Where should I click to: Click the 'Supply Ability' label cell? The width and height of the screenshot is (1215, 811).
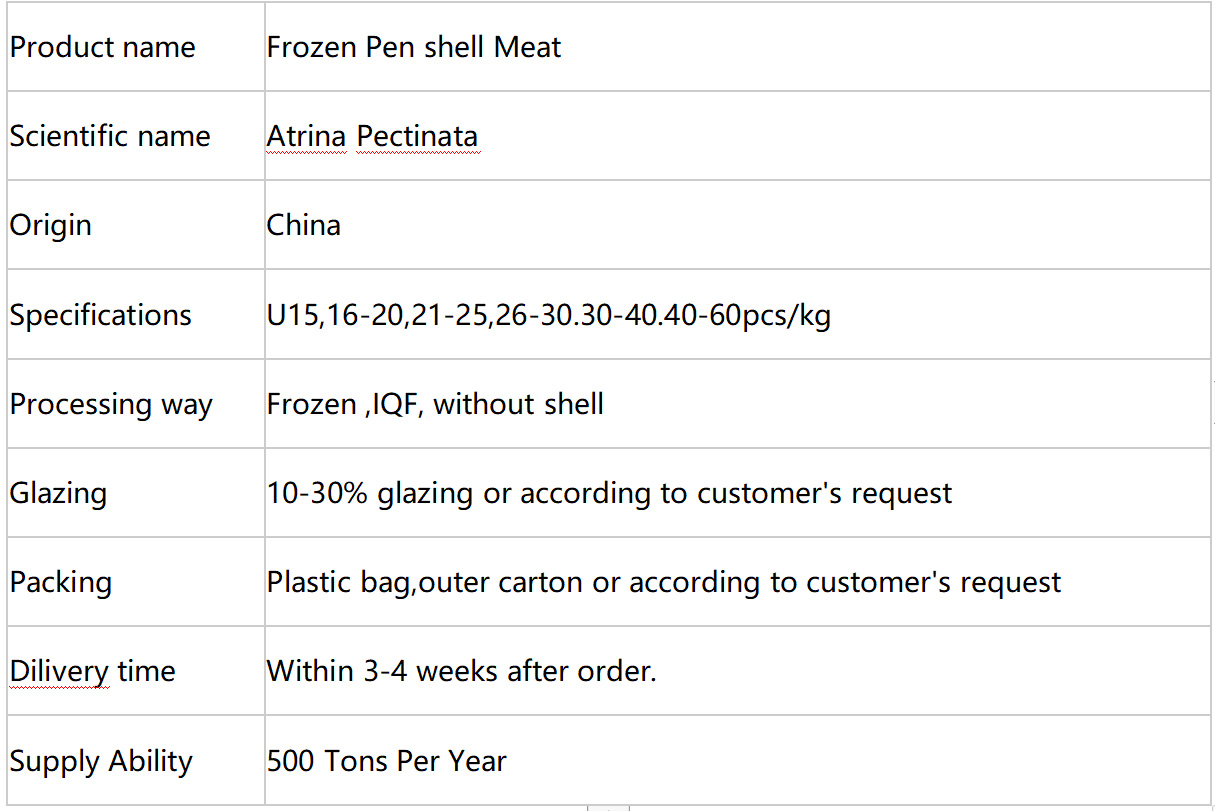coord(135,760)
